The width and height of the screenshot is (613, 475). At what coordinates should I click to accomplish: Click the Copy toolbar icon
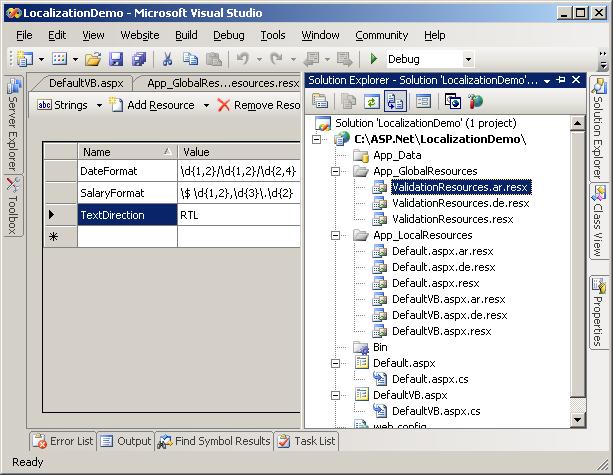coord(190,59)
